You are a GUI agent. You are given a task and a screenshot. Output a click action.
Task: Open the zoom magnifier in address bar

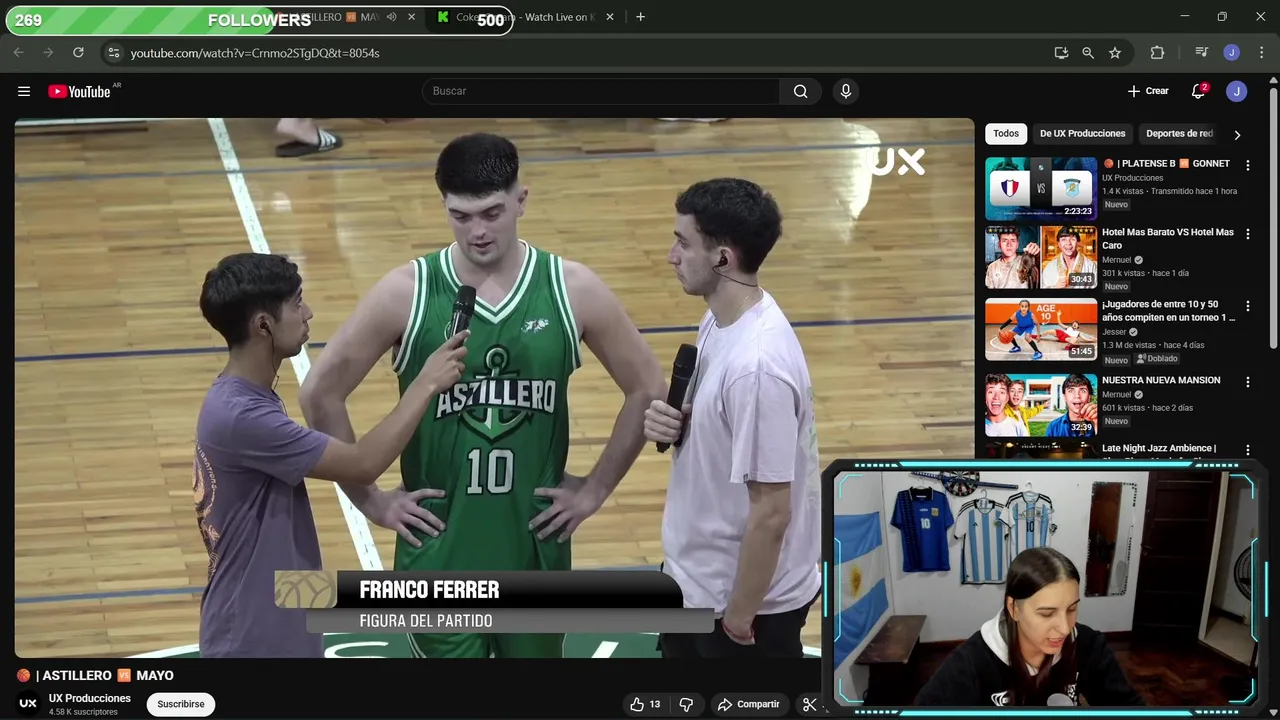(1088, 53)
